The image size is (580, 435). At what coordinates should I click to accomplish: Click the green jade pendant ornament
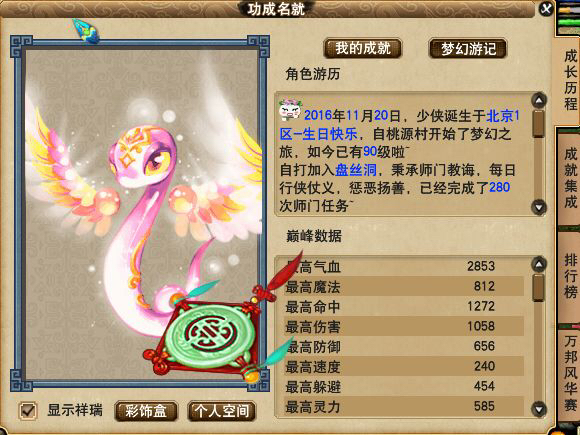[x=209, y=337]
